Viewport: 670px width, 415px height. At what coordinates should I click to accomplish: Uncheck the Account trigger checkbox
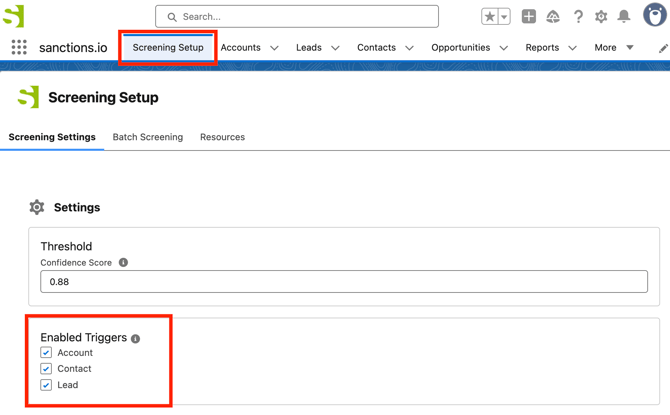pos(46,353)
